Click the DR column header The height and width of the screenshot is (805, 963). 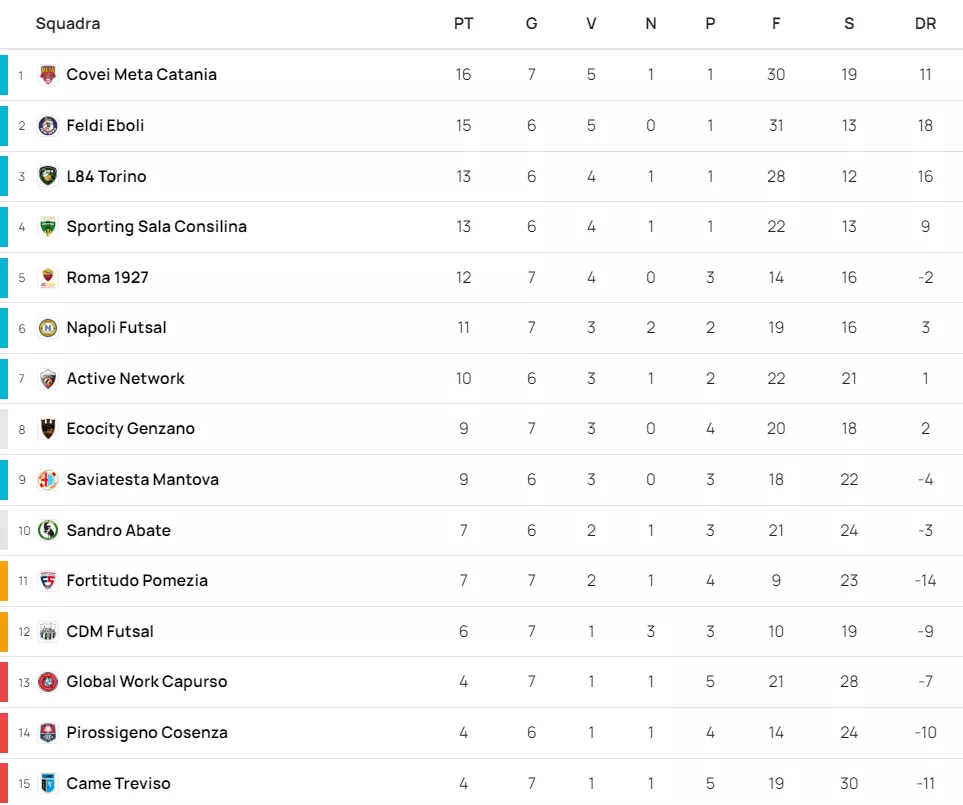point(925,24)
